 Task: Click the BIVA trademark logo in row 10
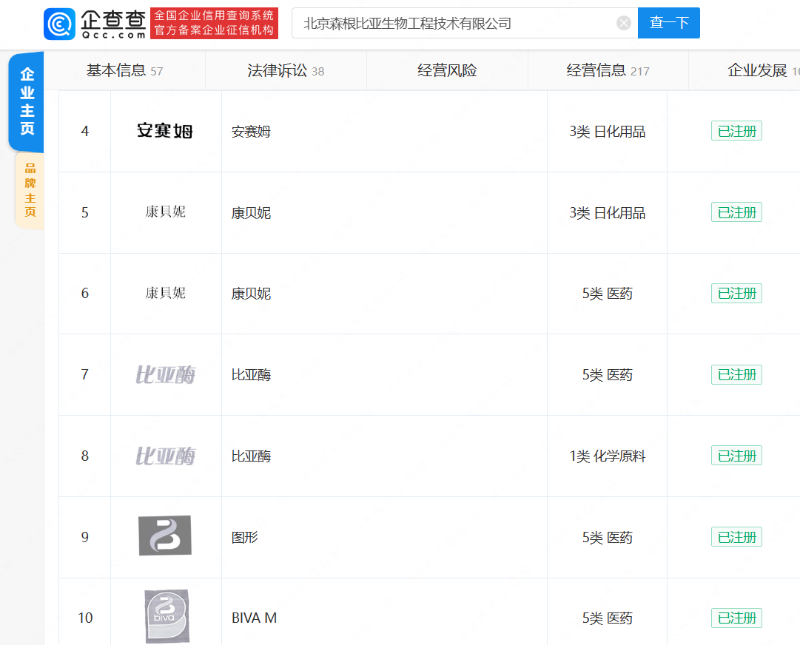click(x=165, y=617)
